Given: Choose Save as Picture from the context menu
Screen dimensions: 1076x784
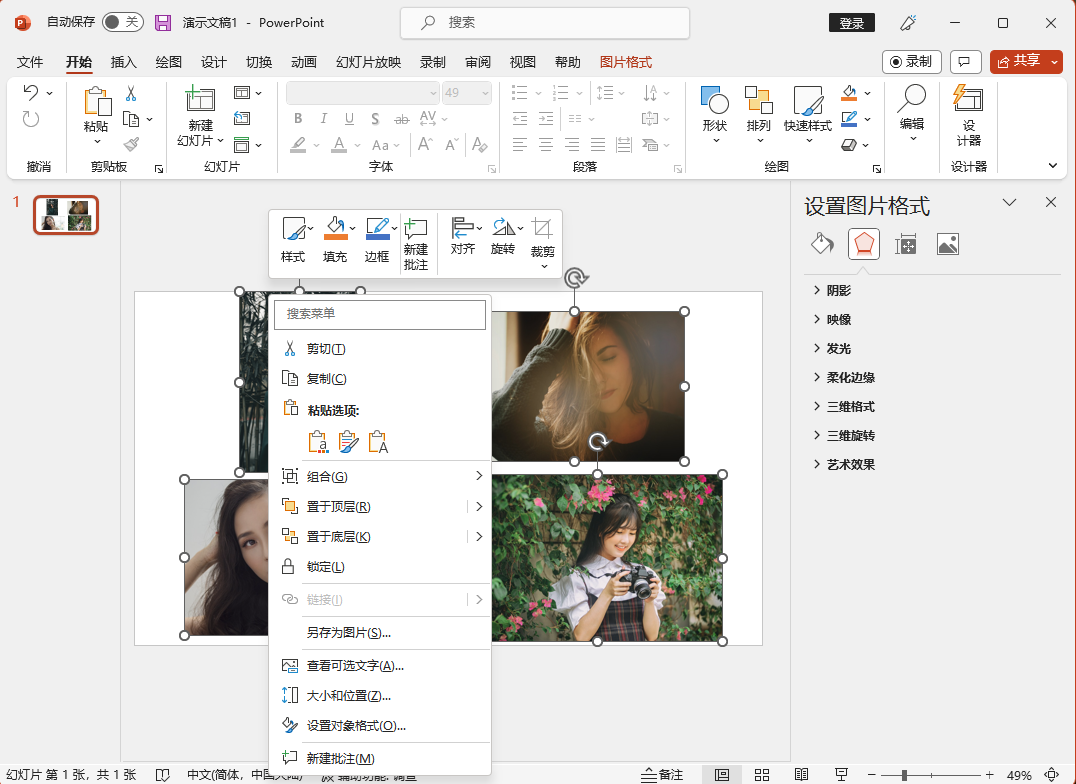Looking at the screenshot, I should coord(348,633).
